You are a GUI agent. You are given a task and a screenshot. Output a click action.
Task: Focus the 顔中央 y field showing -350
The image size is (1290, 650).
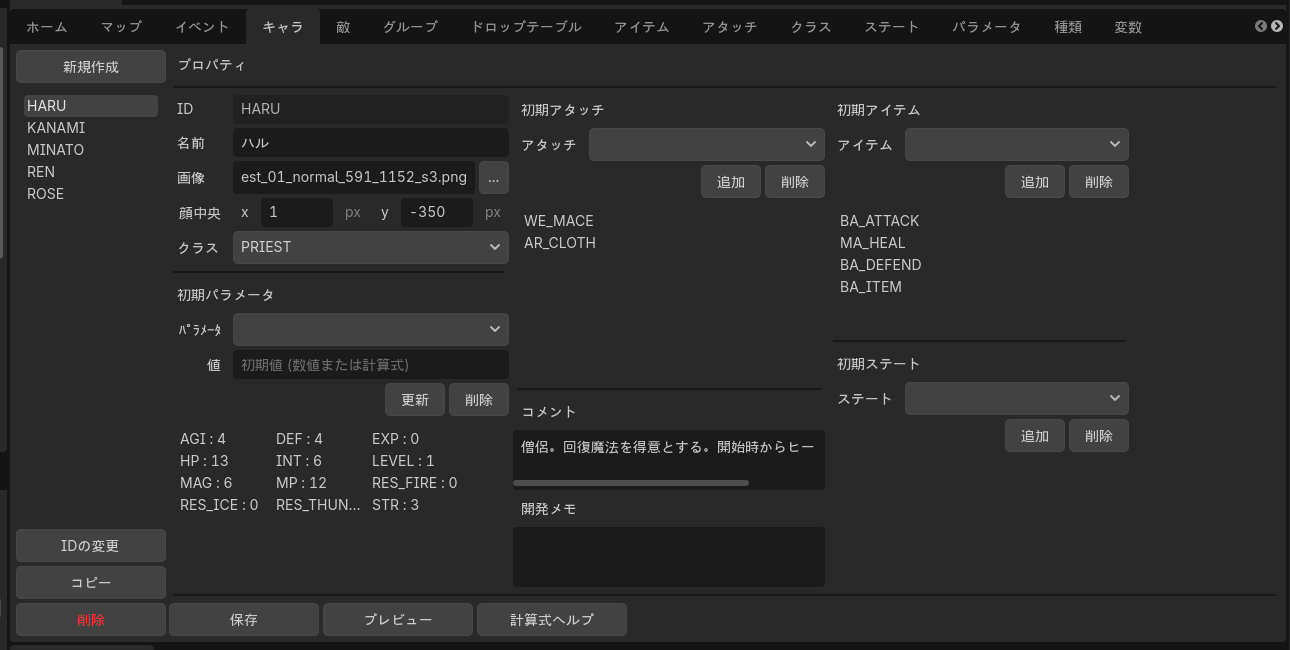pyautogui.click(x=437, y=212)
